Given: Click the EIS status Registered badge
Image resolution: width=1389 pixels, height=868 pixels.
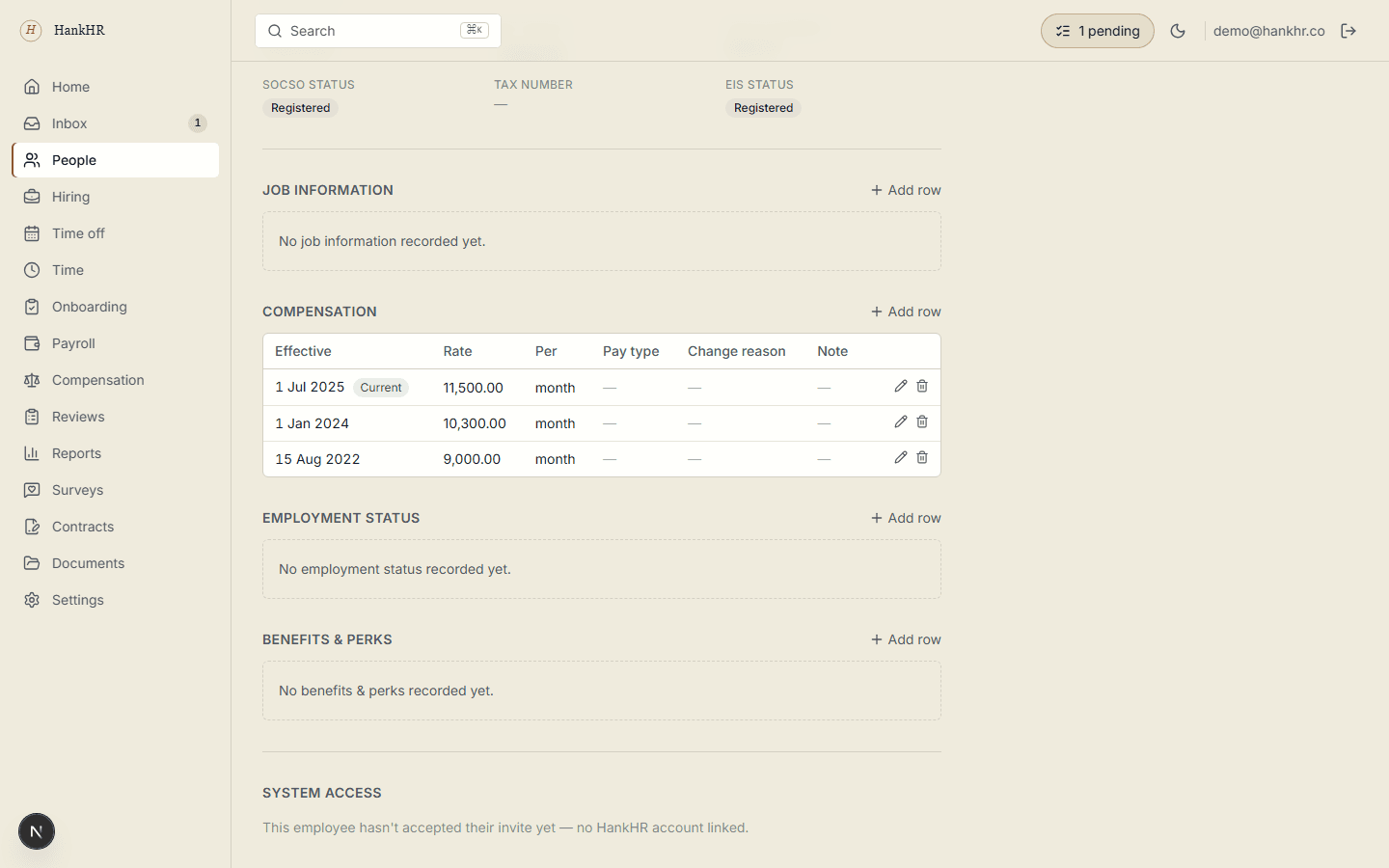Looking at the screenshot, I should click(763, 108).
